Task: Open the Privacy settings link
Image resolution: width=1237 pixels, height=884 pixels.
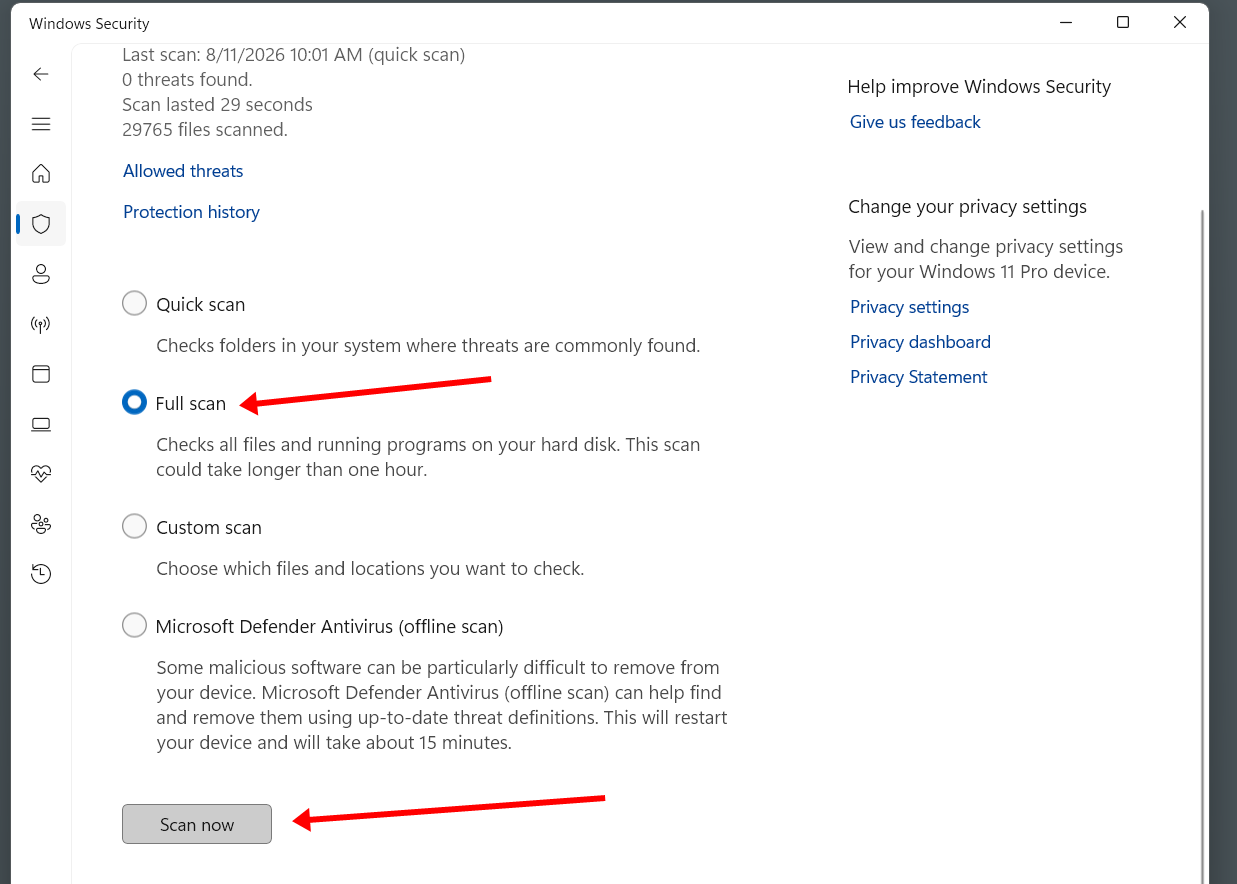Action: click(x=909, y=307)
